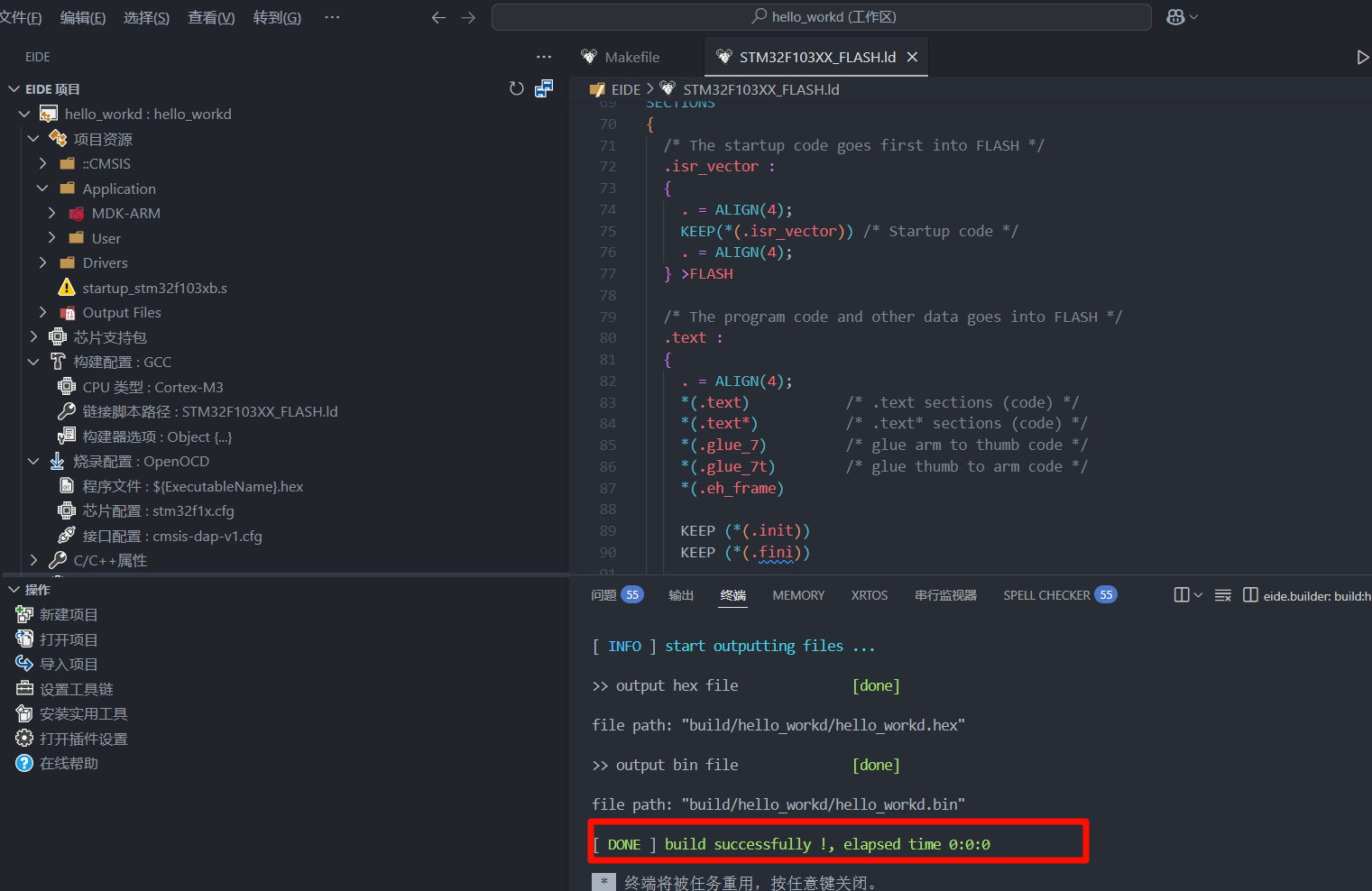
Task: Open the EIDE view more actions (...)
Action: (544, 57)
